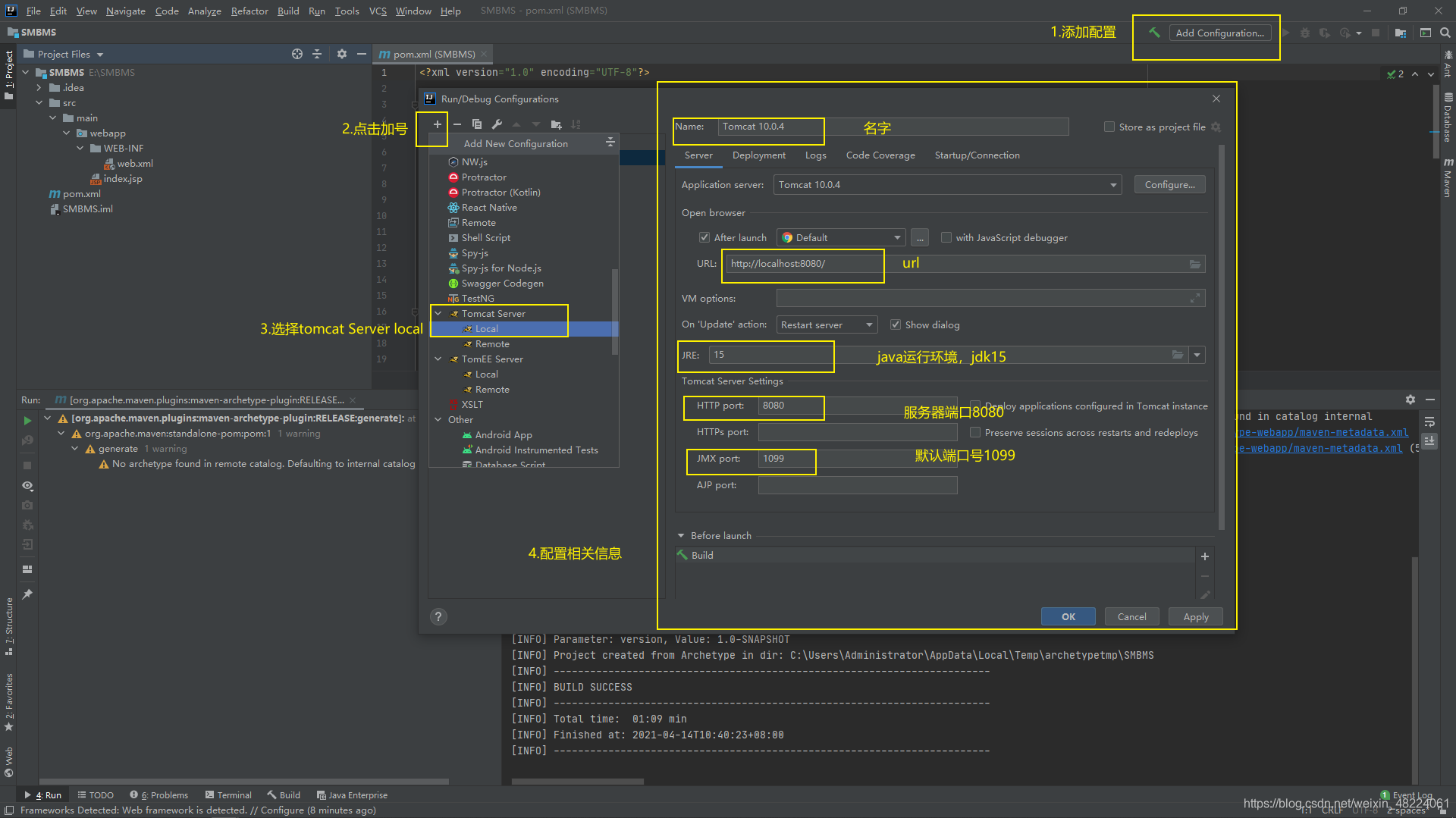Click OK button in configuration dialog

pyautogui.click(x=1068, y=616)
